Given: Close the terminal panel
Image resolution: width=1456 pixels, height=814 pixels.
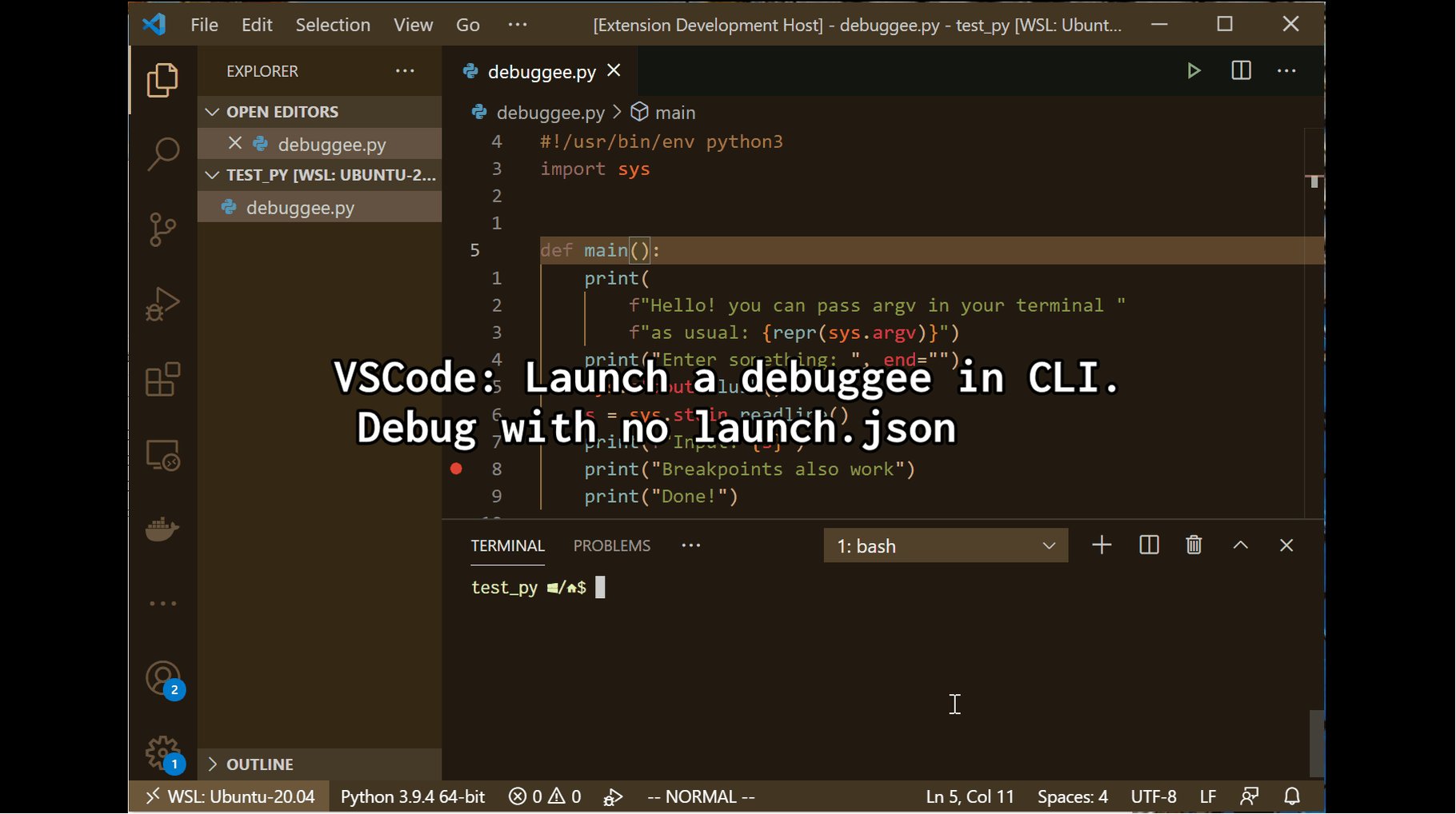Looking at the screenshot, I should click(1286, 545).
